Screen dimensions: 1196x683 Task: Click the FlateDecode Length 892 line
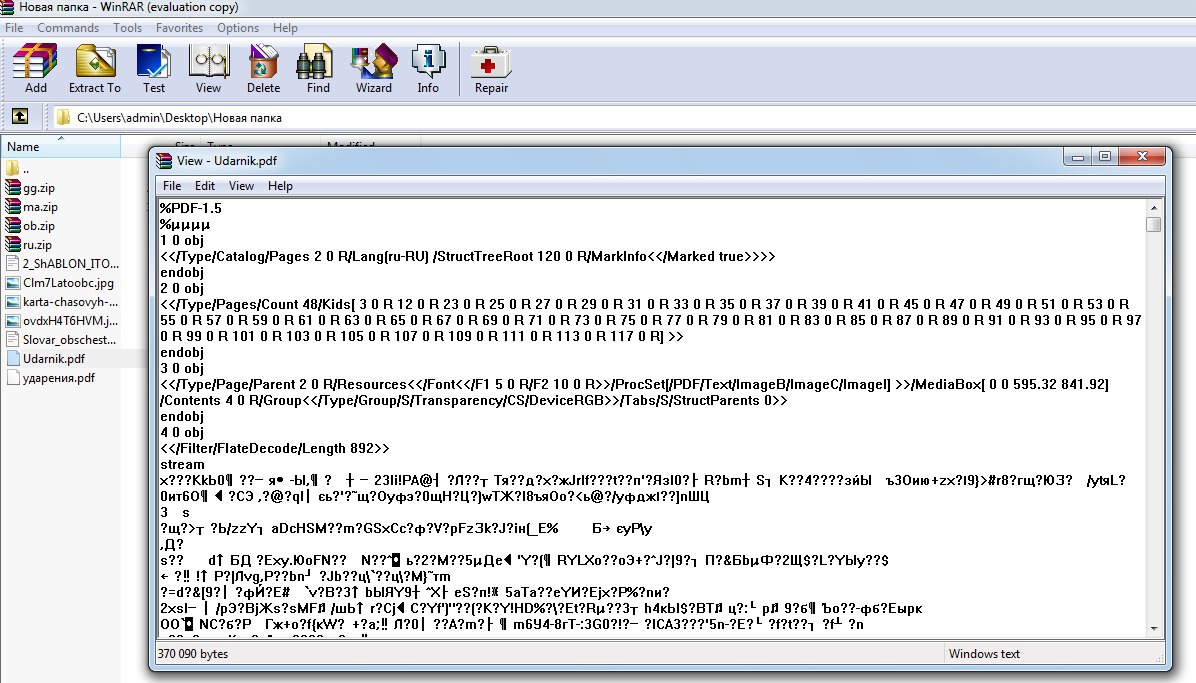[275, 449]
